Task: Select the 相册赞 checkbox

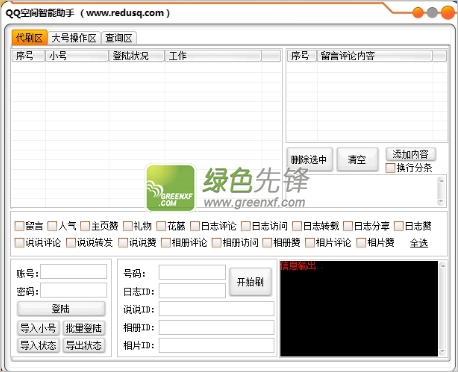Action: (267, 243)
